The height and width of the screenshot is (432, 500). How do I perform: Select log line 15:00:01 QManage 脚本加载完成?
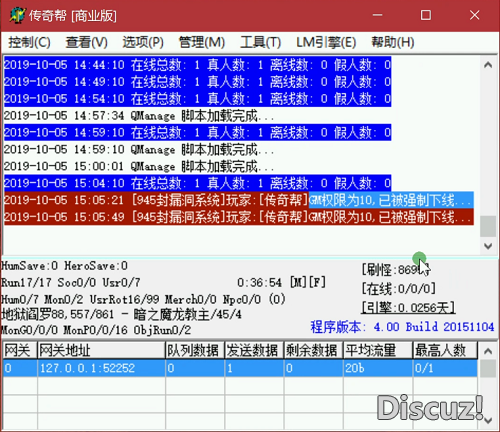point(139,166)
